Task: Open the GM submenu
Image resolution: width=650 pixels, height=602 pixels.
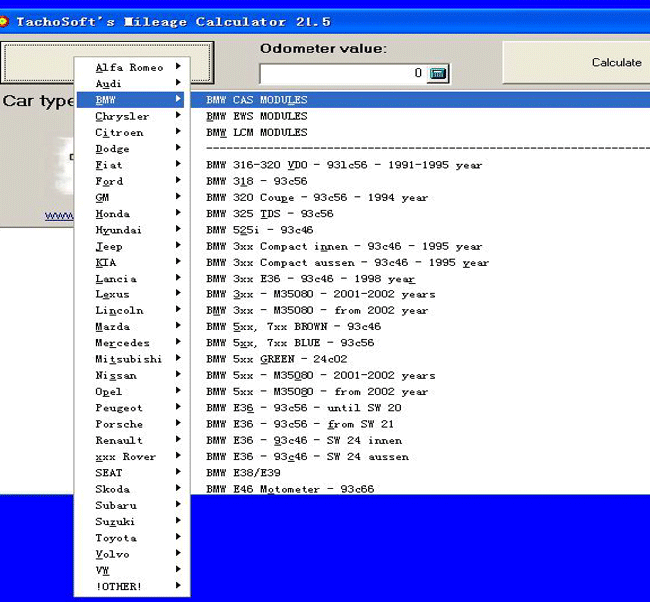Action: tap(131, 197)
